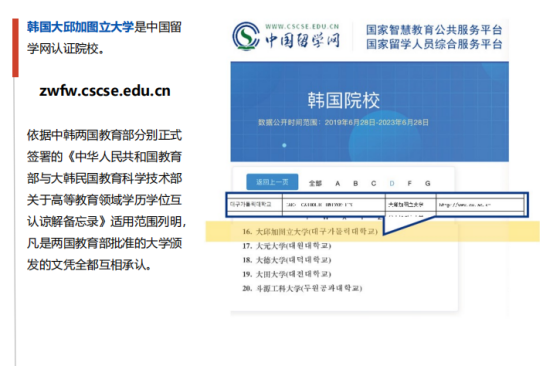Select list item 19 大田大学
The width and height of the screenshot is (554, 367).
point(287,274)
